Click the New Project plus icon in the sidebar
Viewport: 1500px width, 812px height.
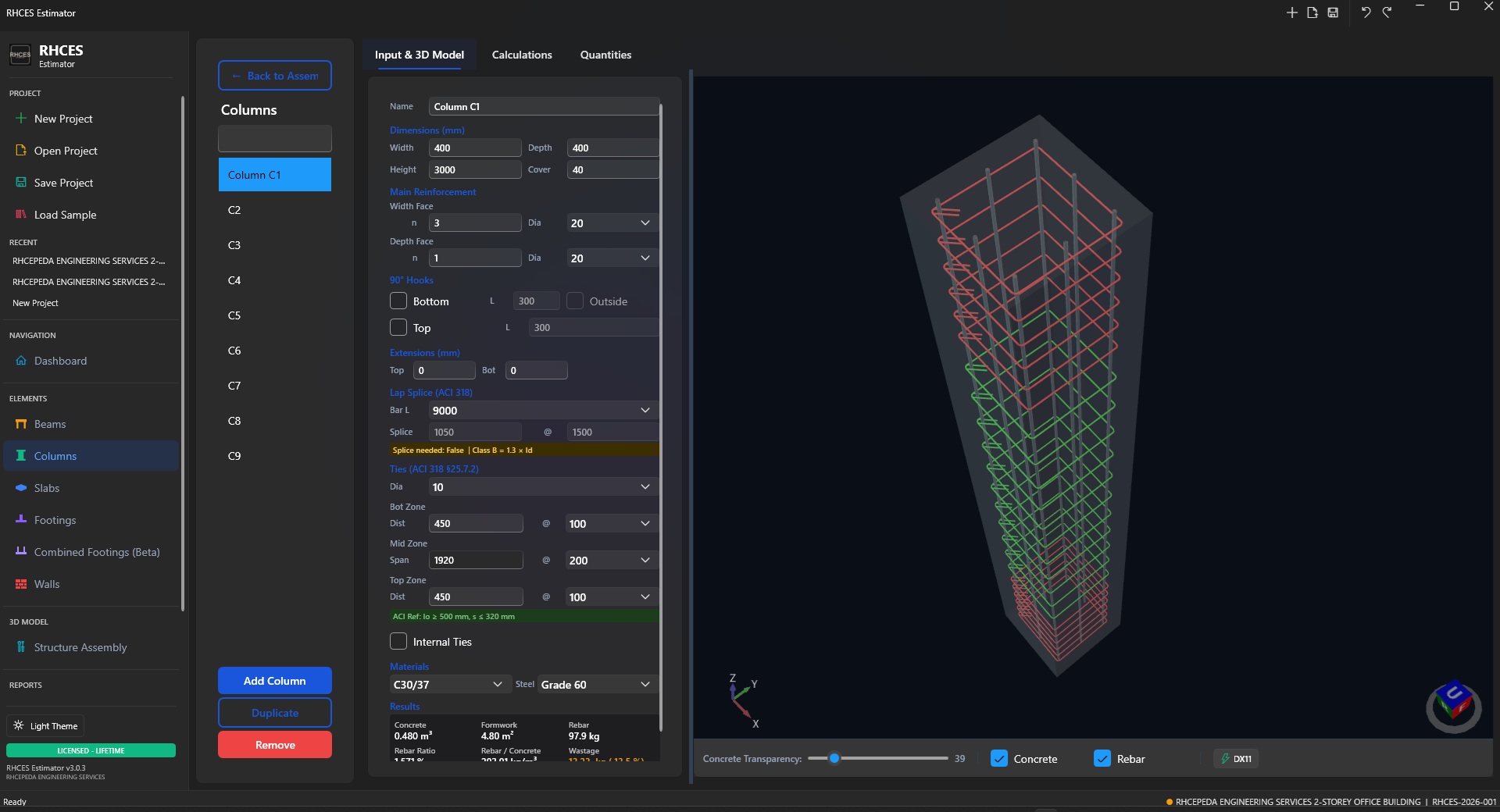point(21,118)
